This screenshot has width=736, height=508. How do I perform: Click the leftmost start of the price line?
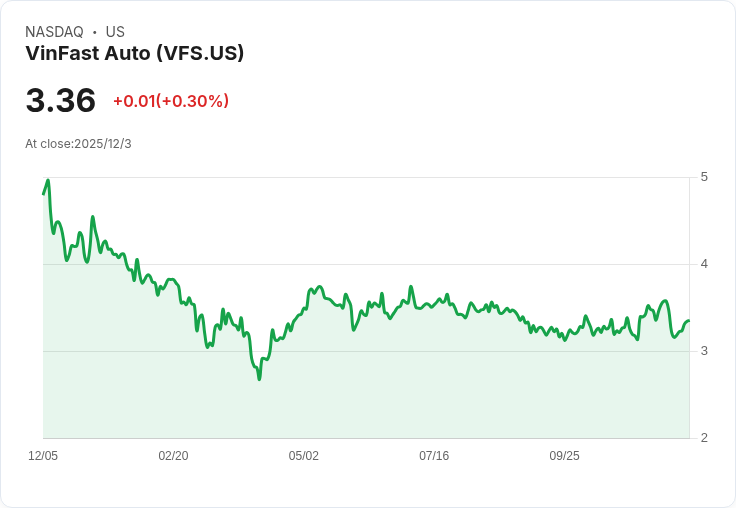coord(43,194)
